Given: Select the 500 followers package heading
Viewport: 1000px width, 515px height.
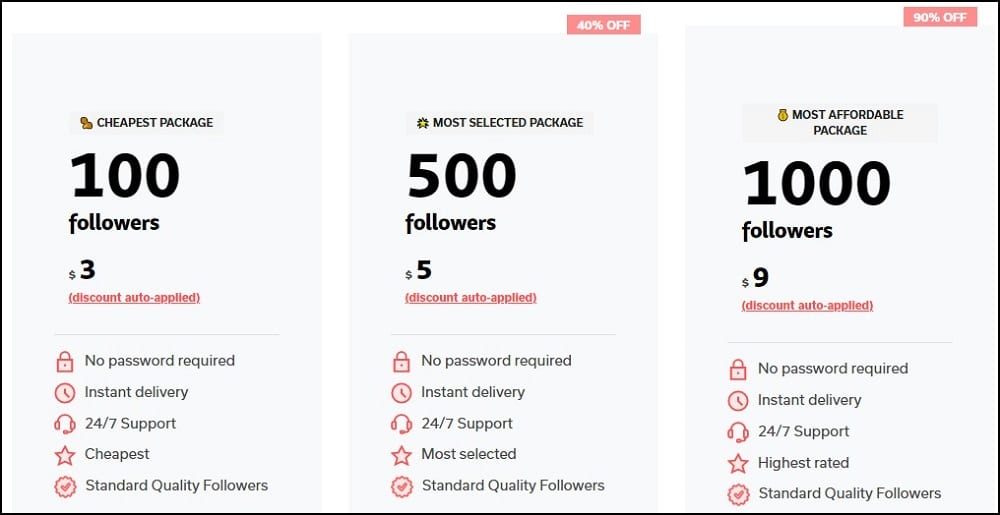Looking at the screenshot, I should coord(460,191).
